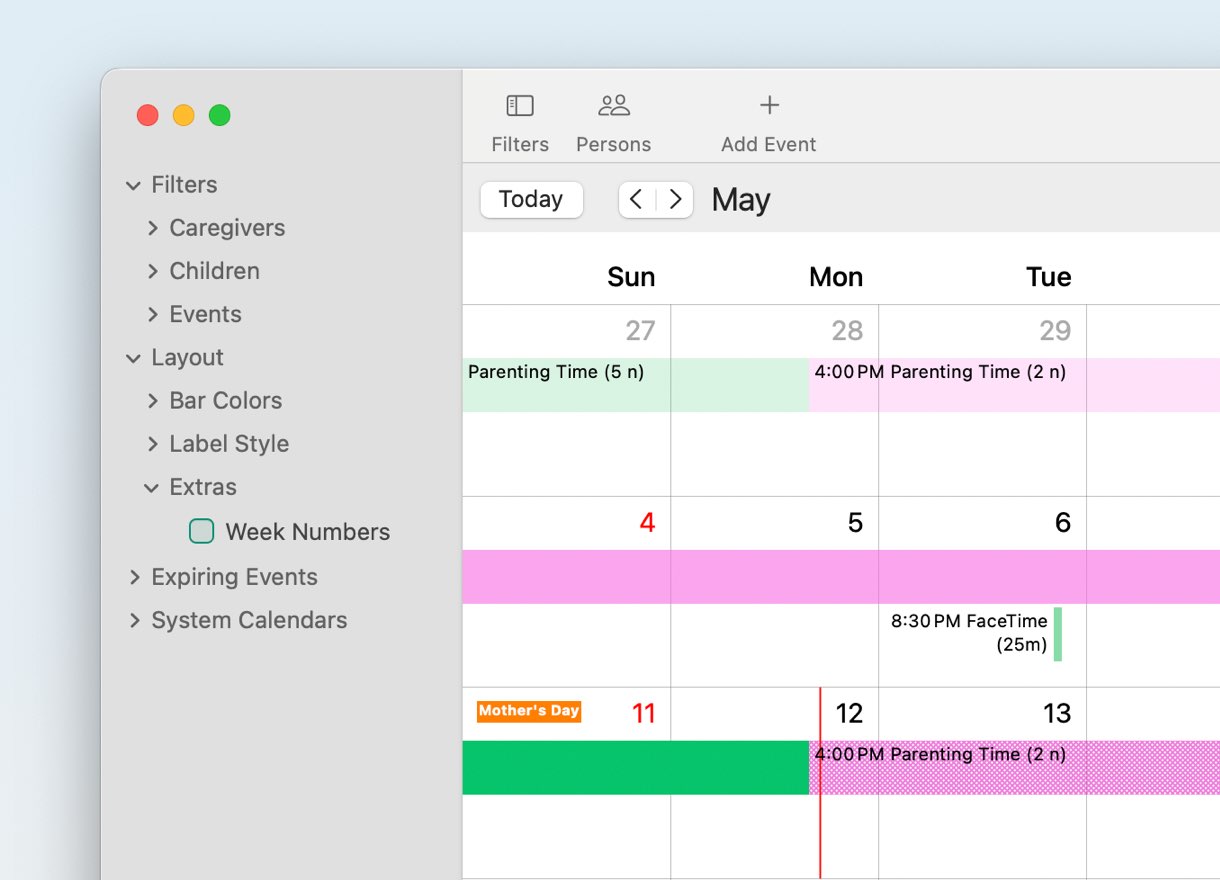Select day 4 in the calendar
Screen dimensions: 1220x880
647,523
